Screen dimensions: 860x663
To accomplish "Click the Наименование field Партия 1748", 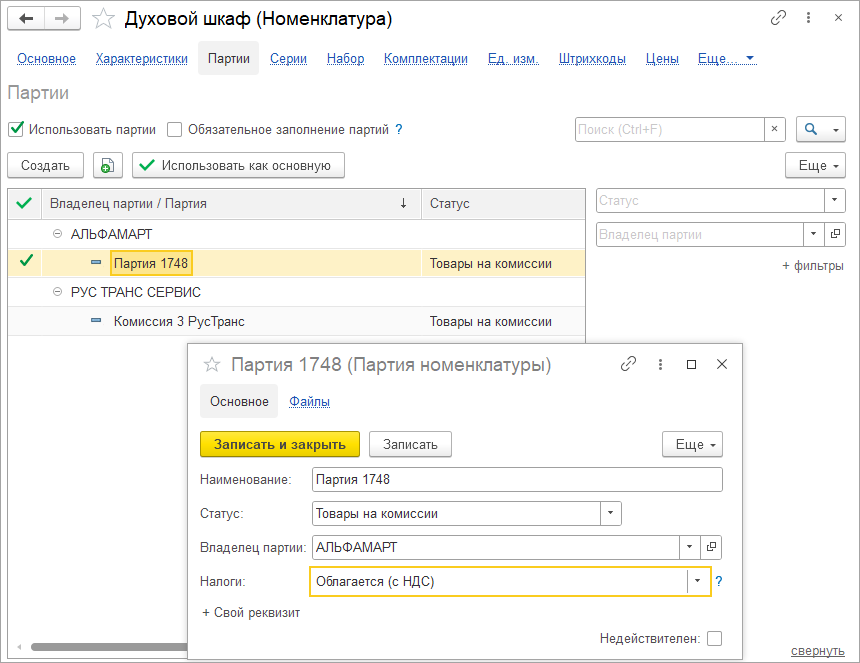I will click(517, 479).
